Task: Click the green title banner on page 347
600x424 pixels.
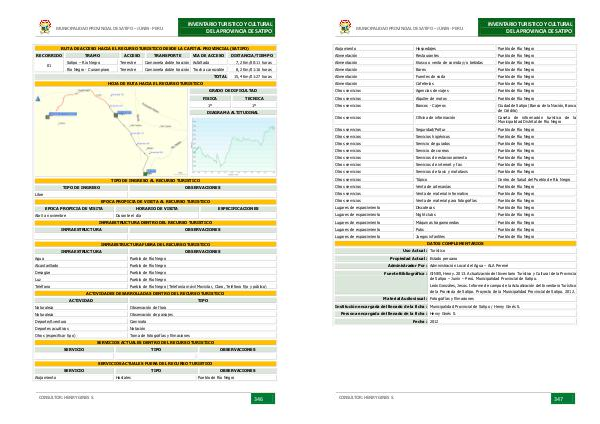Action: click(527, 27)
